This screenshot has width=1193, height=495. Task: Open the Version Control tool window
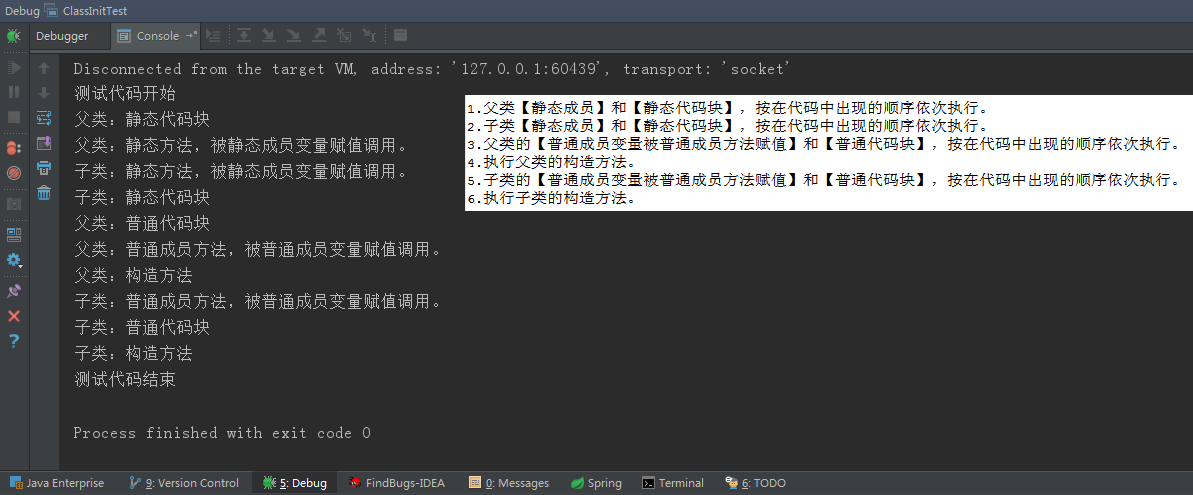[184, 483]
